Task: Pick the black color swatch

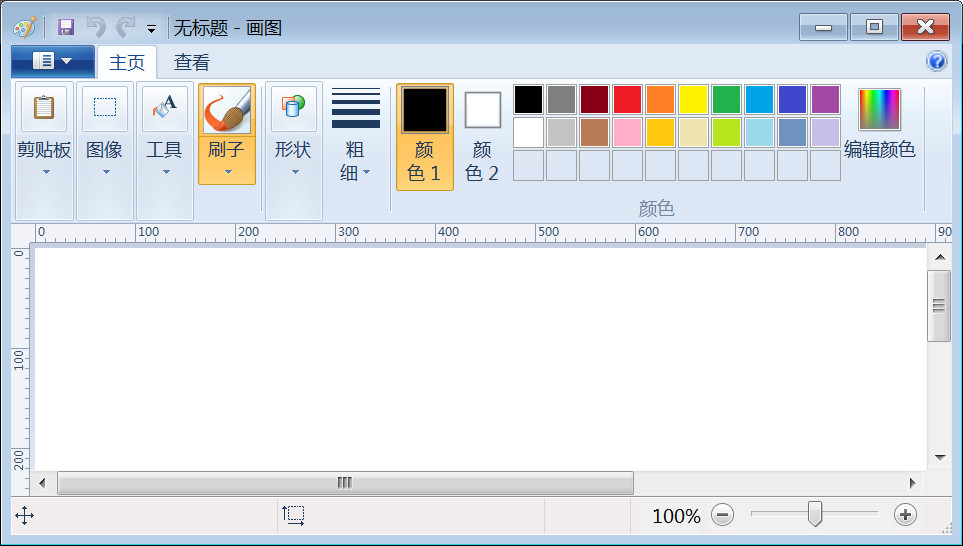Action: click(528, 99)
